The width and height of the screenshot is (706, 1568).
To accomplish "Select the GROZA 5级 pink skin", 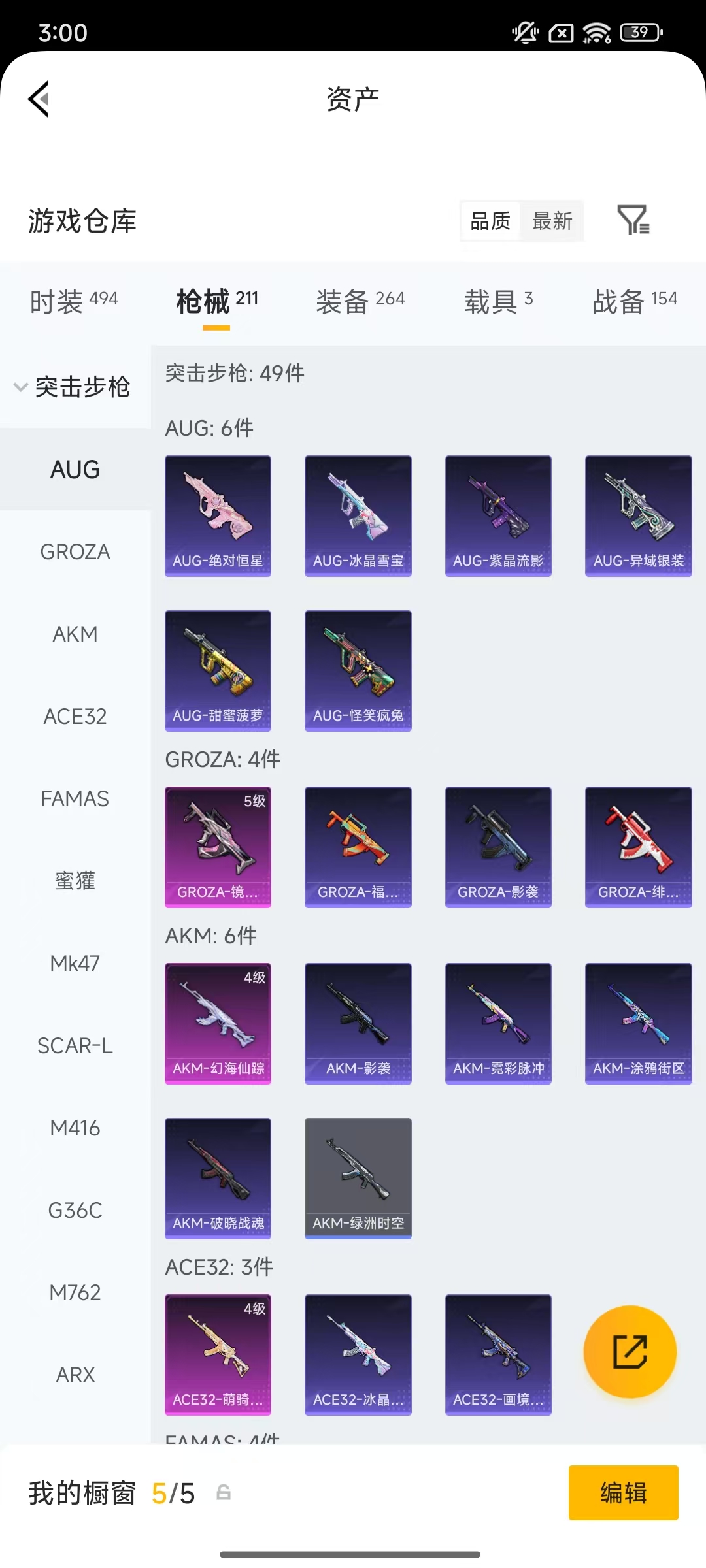I will click(218, 847).
